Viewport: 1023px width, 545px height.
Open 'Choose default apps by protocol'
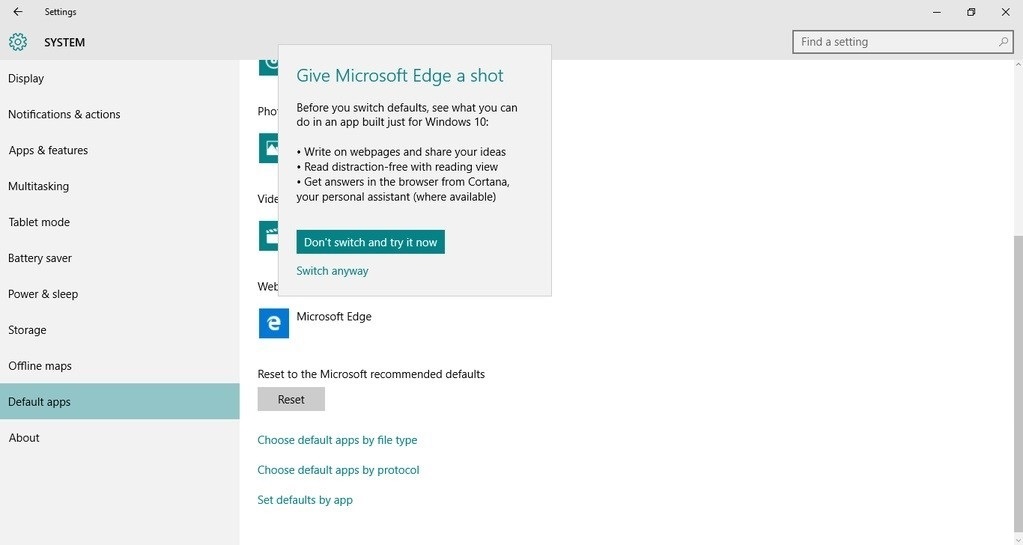click(x=338, y=470)
